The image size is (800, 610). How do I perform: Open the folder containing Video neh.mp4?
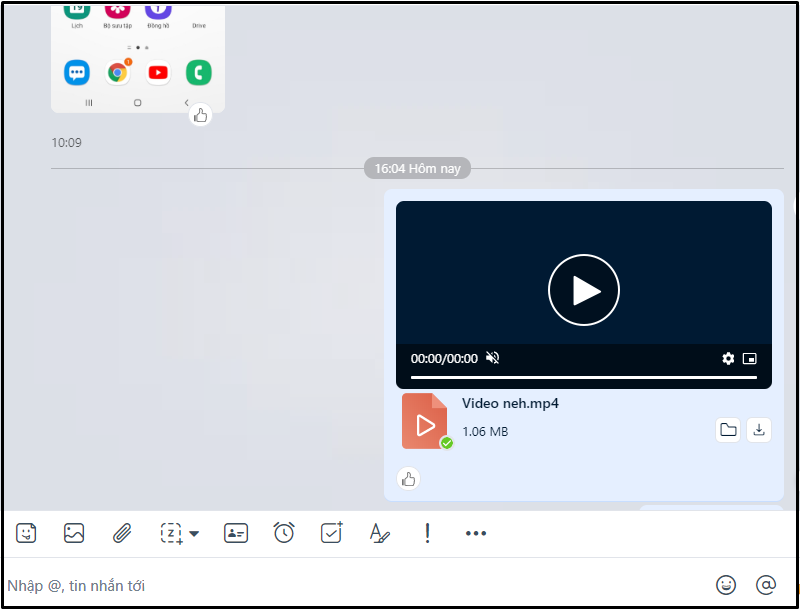728,430
